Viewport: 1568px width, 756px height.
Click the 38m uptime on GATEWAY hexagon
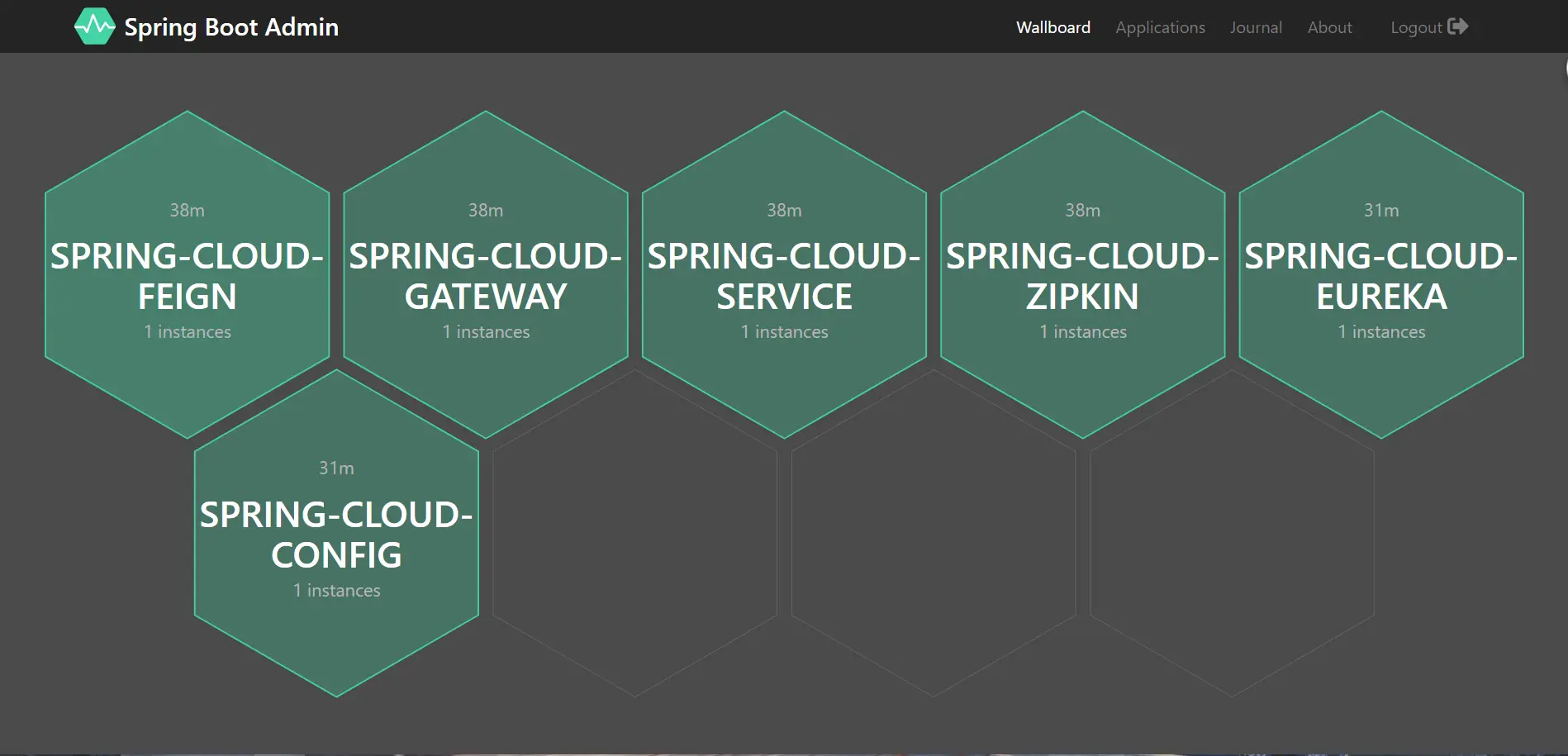point(486,211)
